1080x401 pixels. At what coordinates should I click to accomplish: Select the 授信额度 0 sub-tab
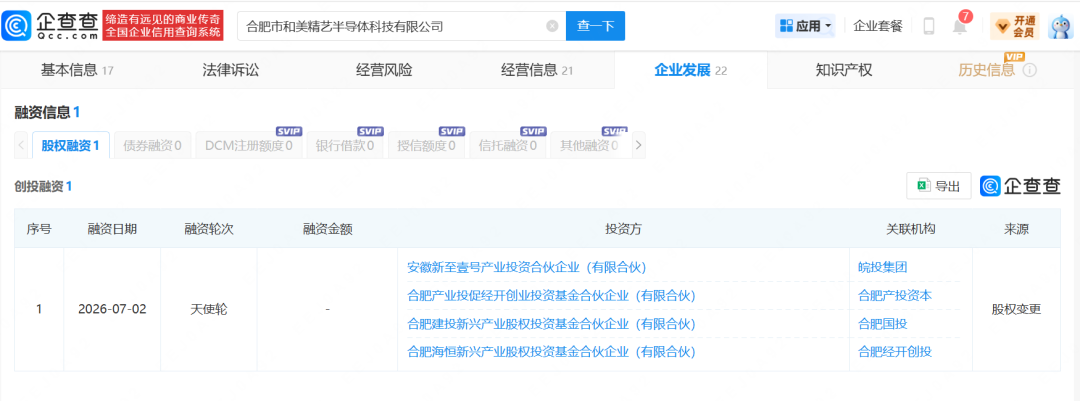tap(426, 145)
